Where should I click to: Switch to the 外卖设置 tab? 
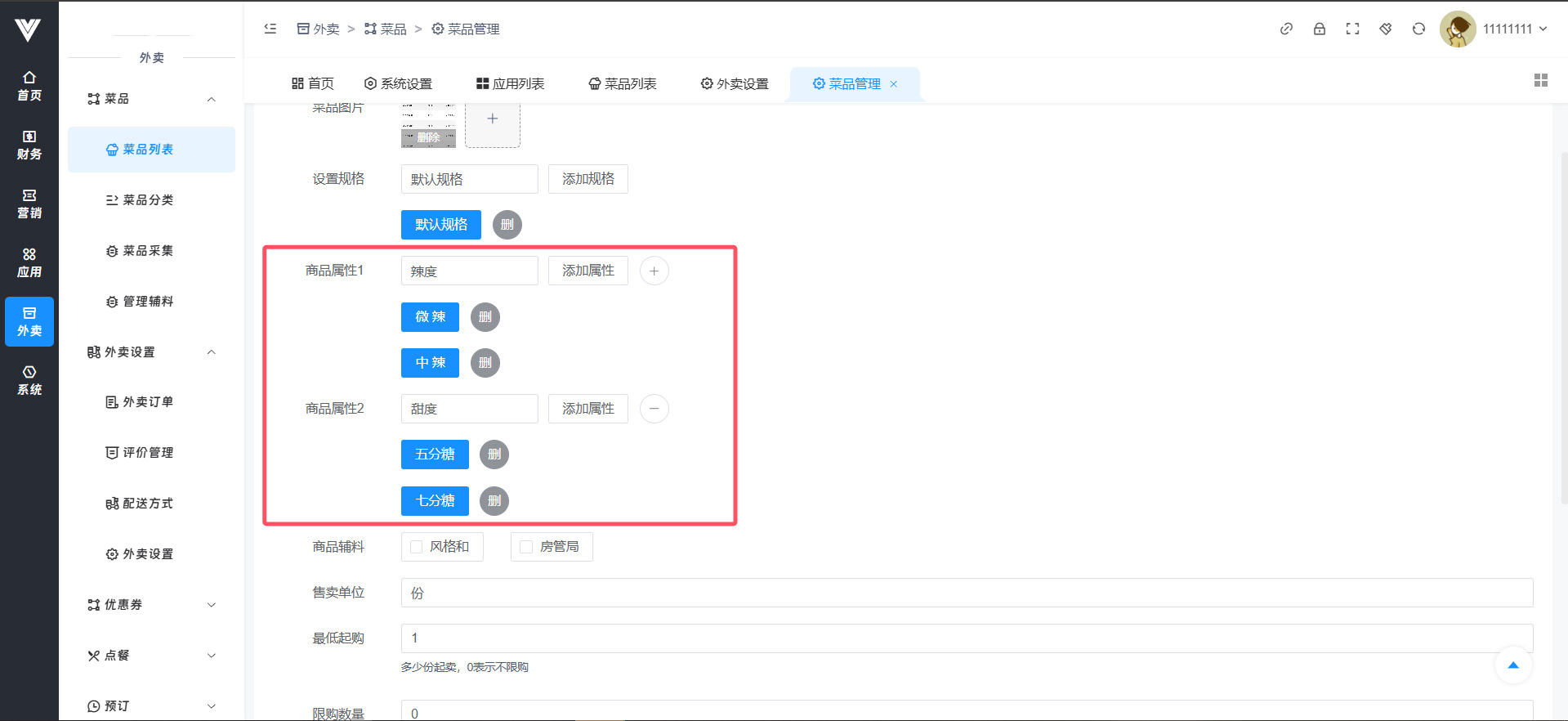[735, 83]
